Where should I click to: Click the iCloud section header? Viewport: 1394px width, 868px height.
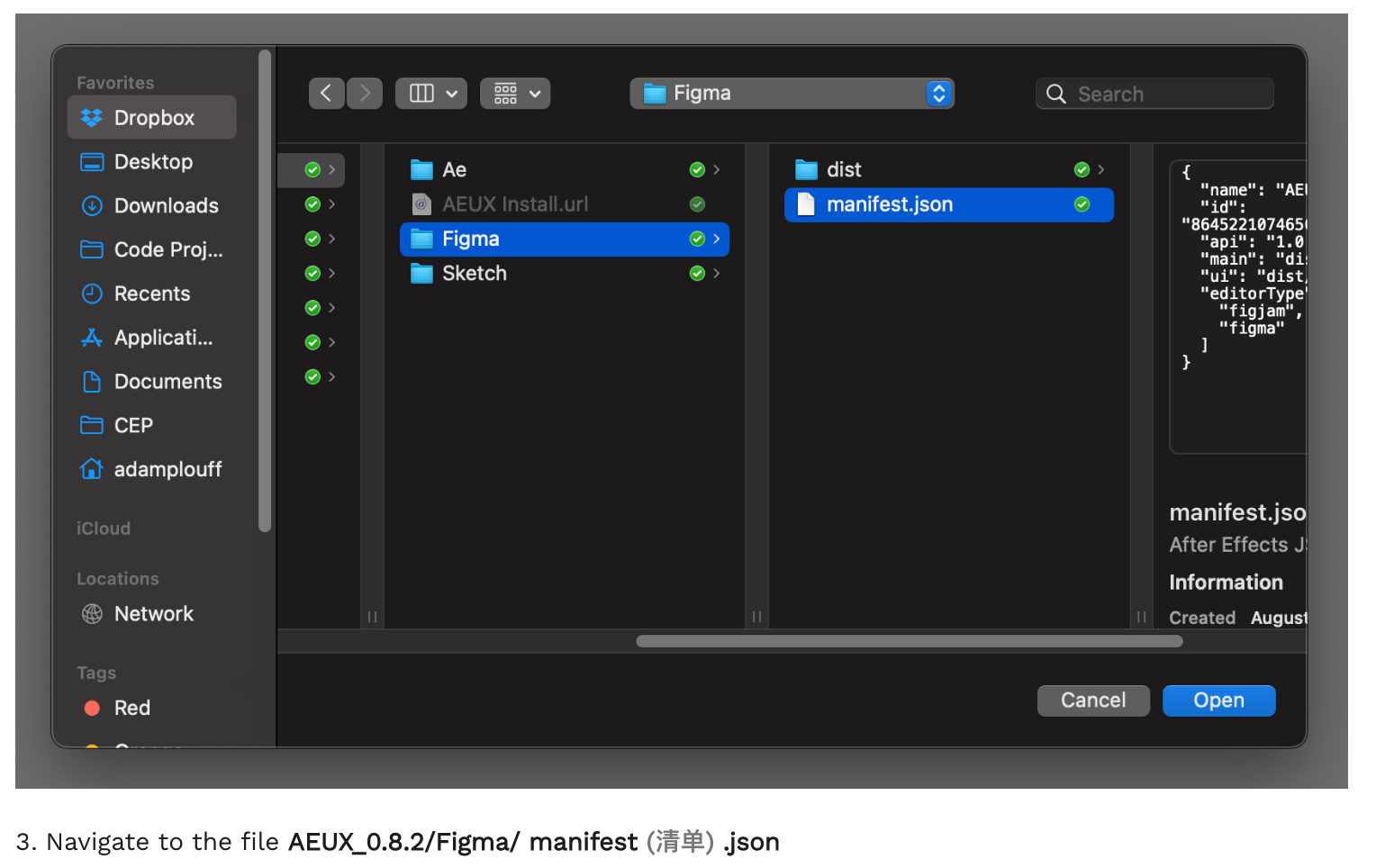coord(104,529)
